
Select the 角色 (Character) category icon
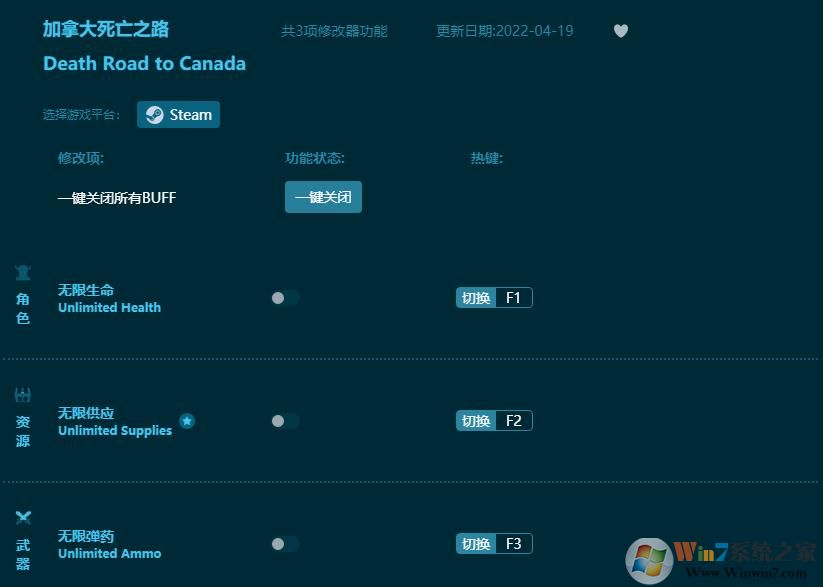(23, 271)
